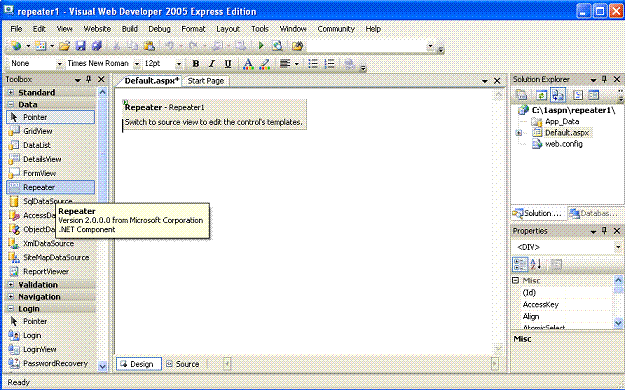
Task: Select the ReportViewer control in Toolbox
Action: [51, 271]
